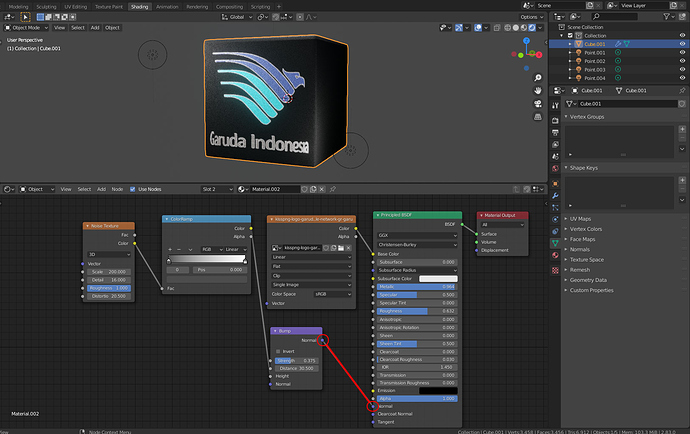Open the Tool properties tab
The width and height of the screenshot is (690, 434).
coord(555,106)
